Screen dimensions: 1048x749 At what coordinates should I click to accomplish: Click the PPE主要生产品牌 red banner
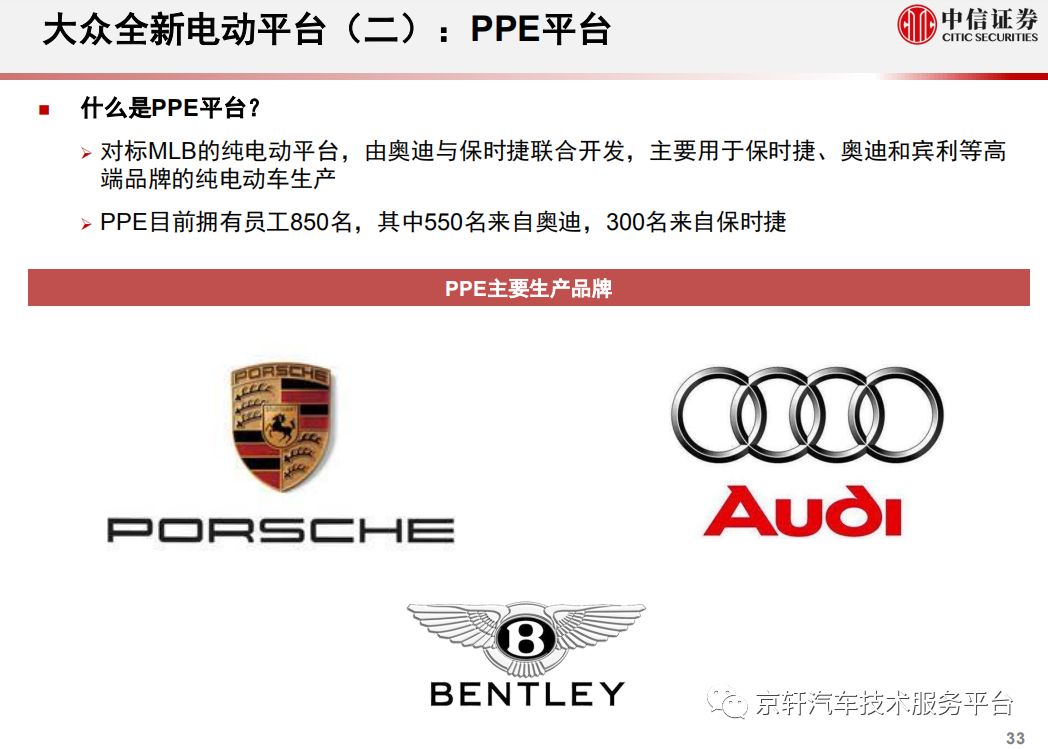(x=529, y=288)
